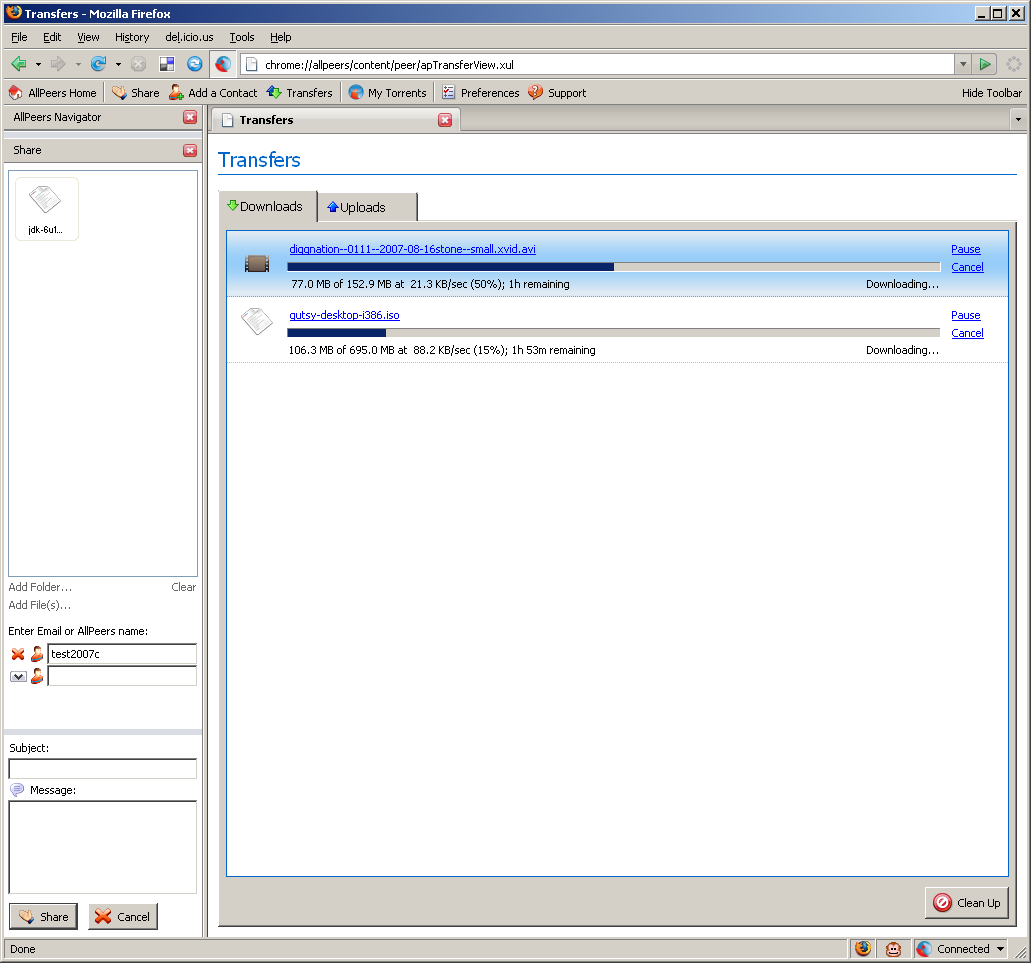Click the Cancel button in Share panel
This screenshot has width=1031, height=963.
point(123,916)
